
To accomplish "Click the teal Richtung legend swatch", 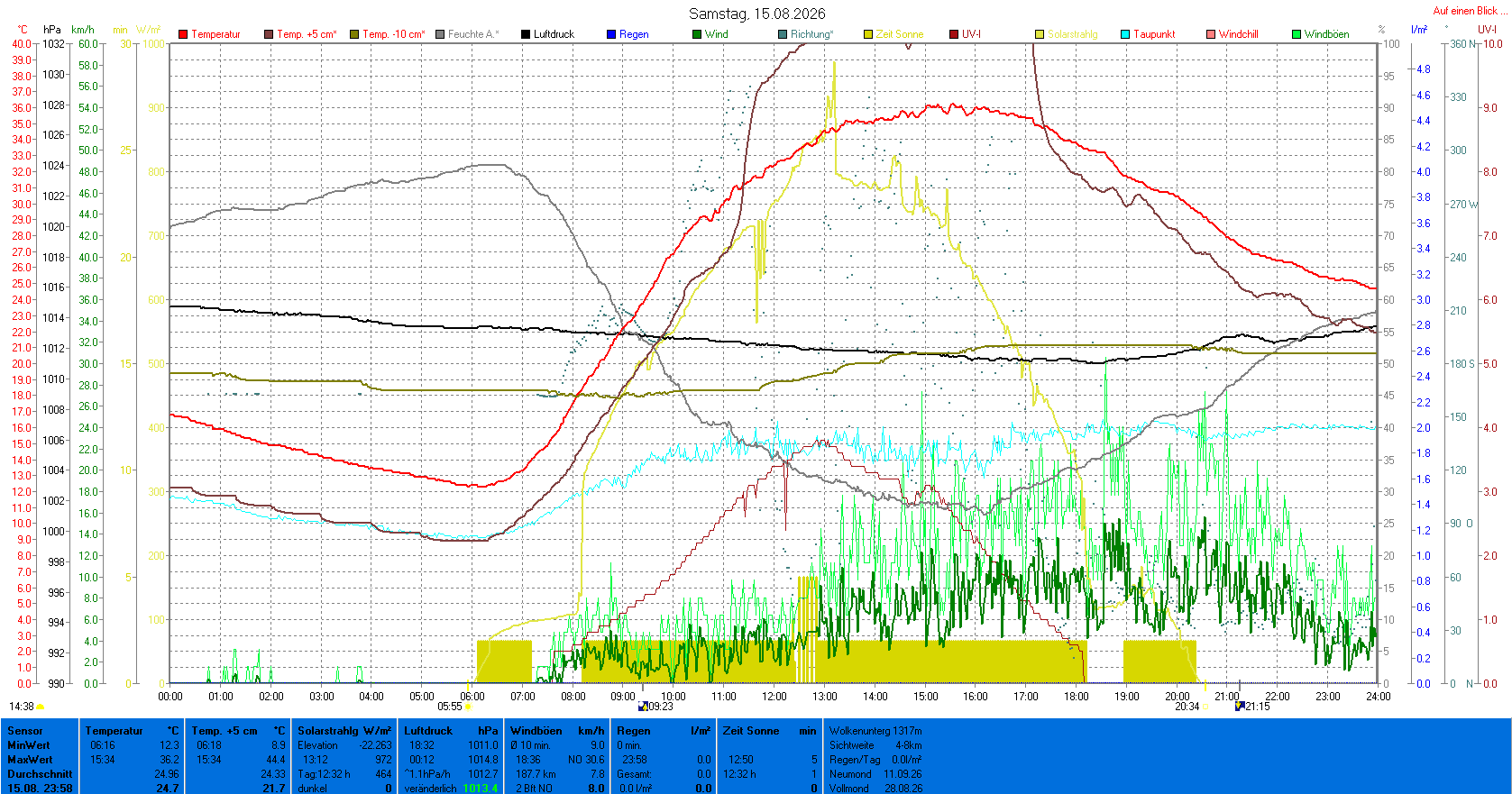I will [783, 34].
